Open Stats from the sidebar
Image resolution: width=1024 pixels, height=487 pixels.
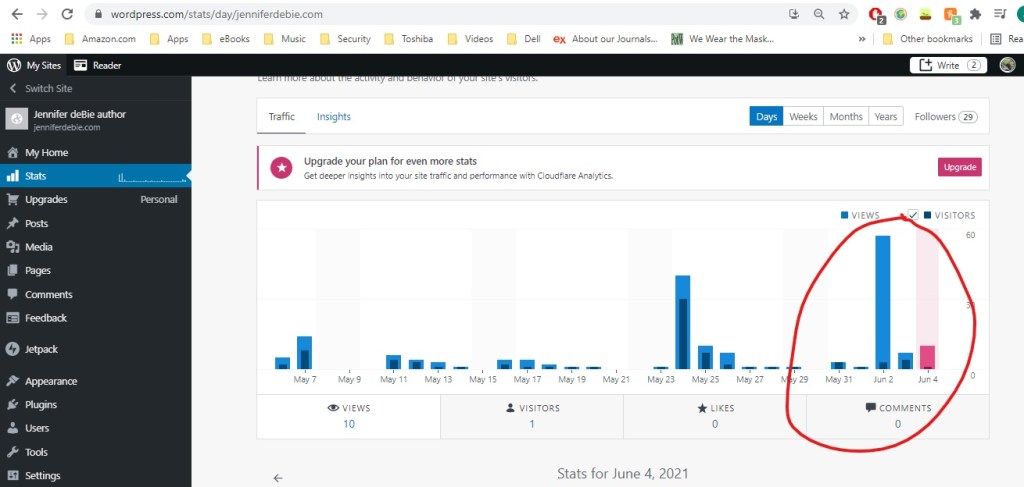36,176
